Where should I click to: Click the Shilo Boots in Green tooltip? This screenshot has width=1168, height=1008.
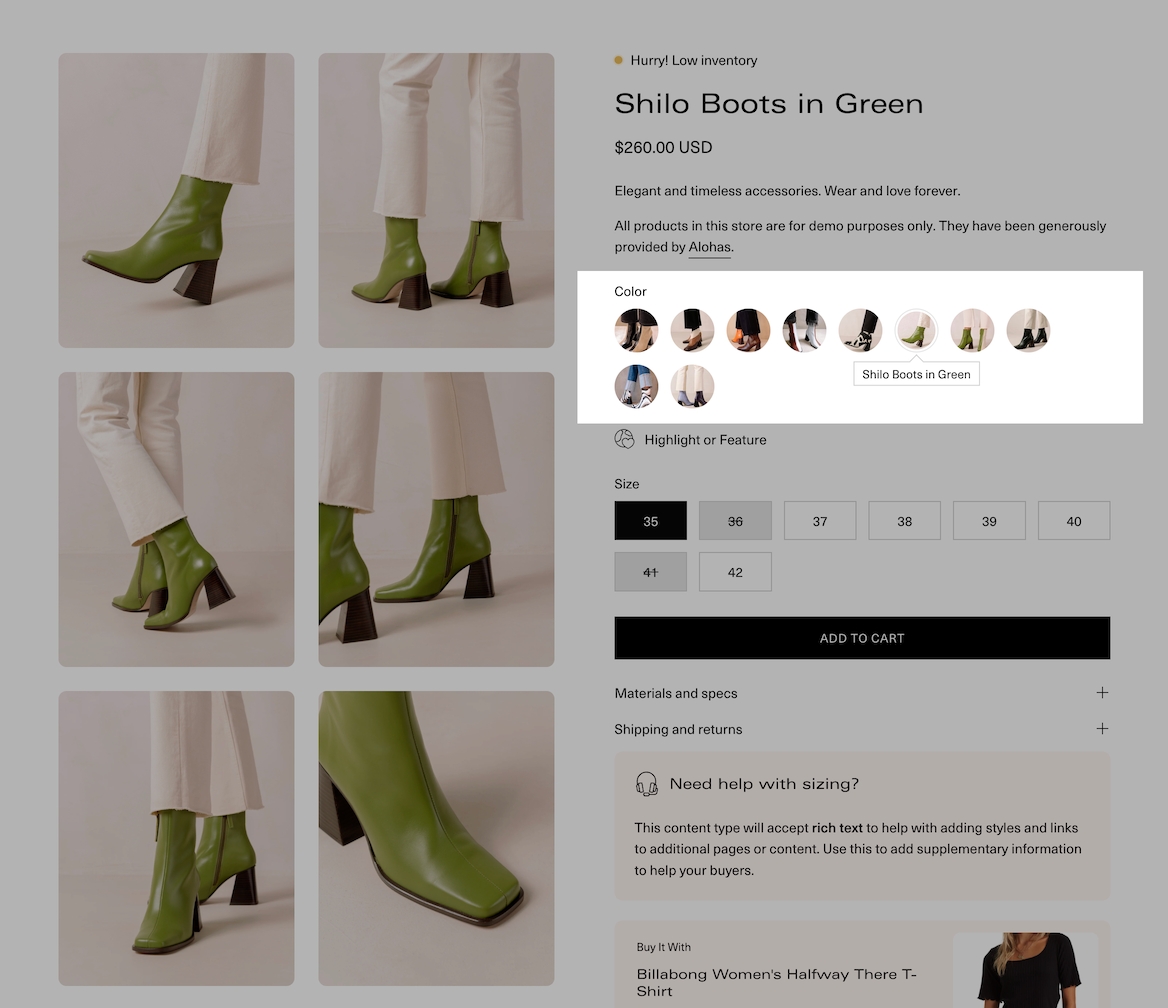click(x=916, y=374)
